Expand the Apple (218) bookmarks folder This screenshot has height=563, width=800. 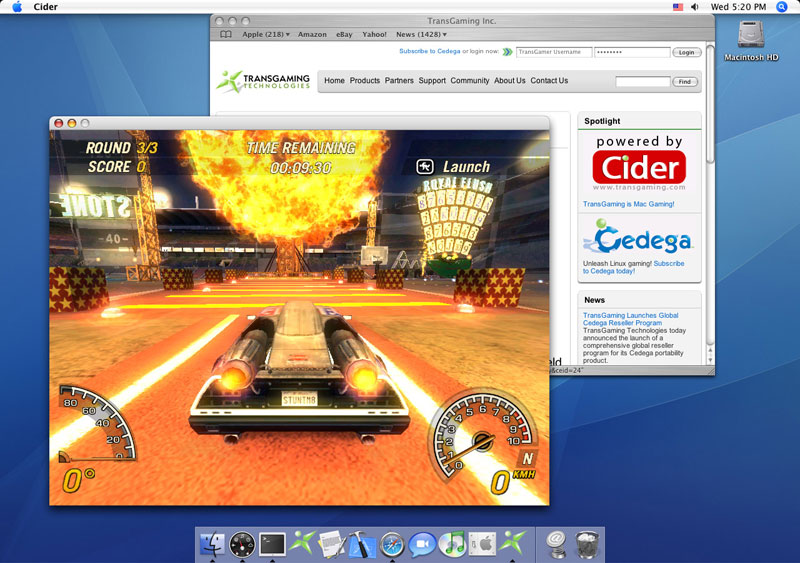(266, 34)
